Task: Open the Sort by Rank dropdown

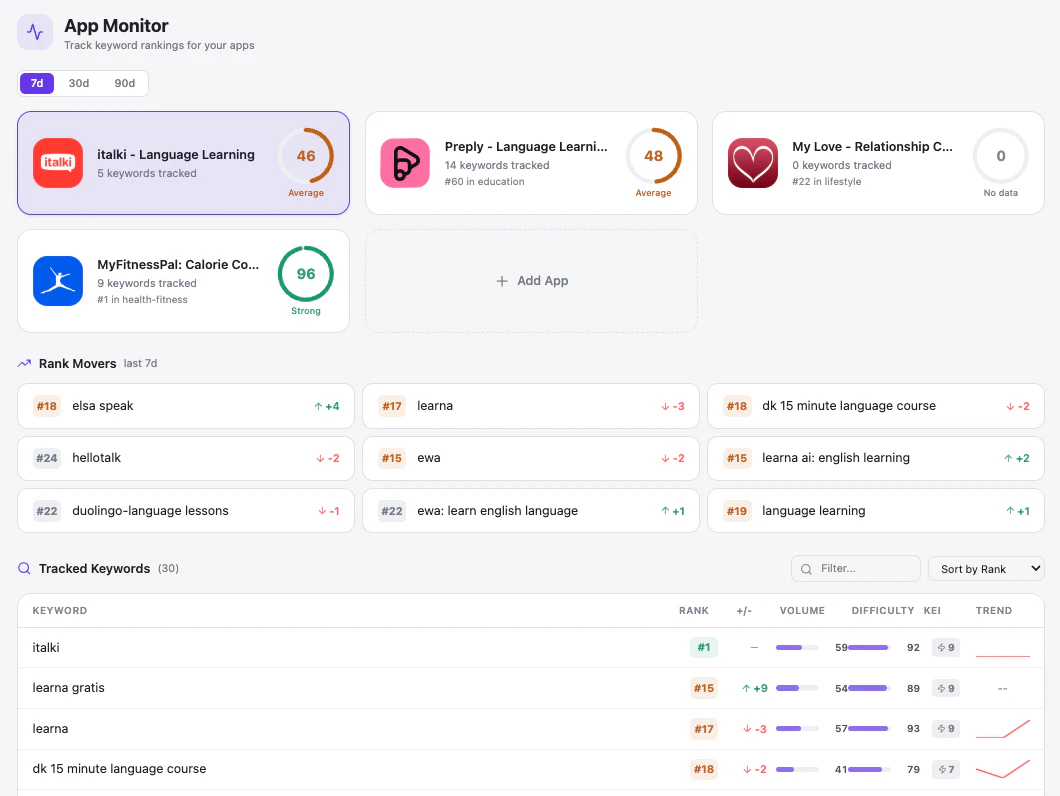Action: pyautogui.click(x=986, y=569)
